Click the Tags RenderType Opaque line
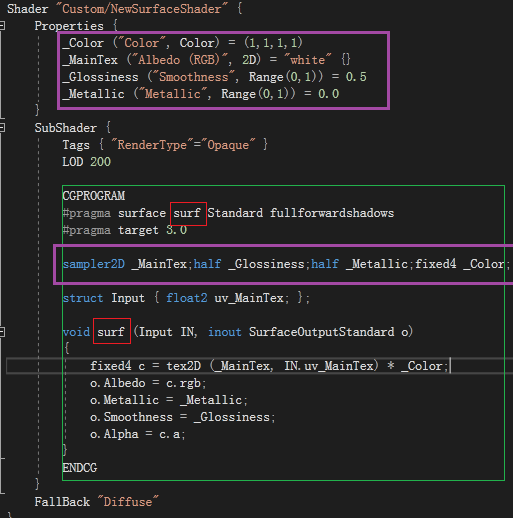 [x=165, y=145]
